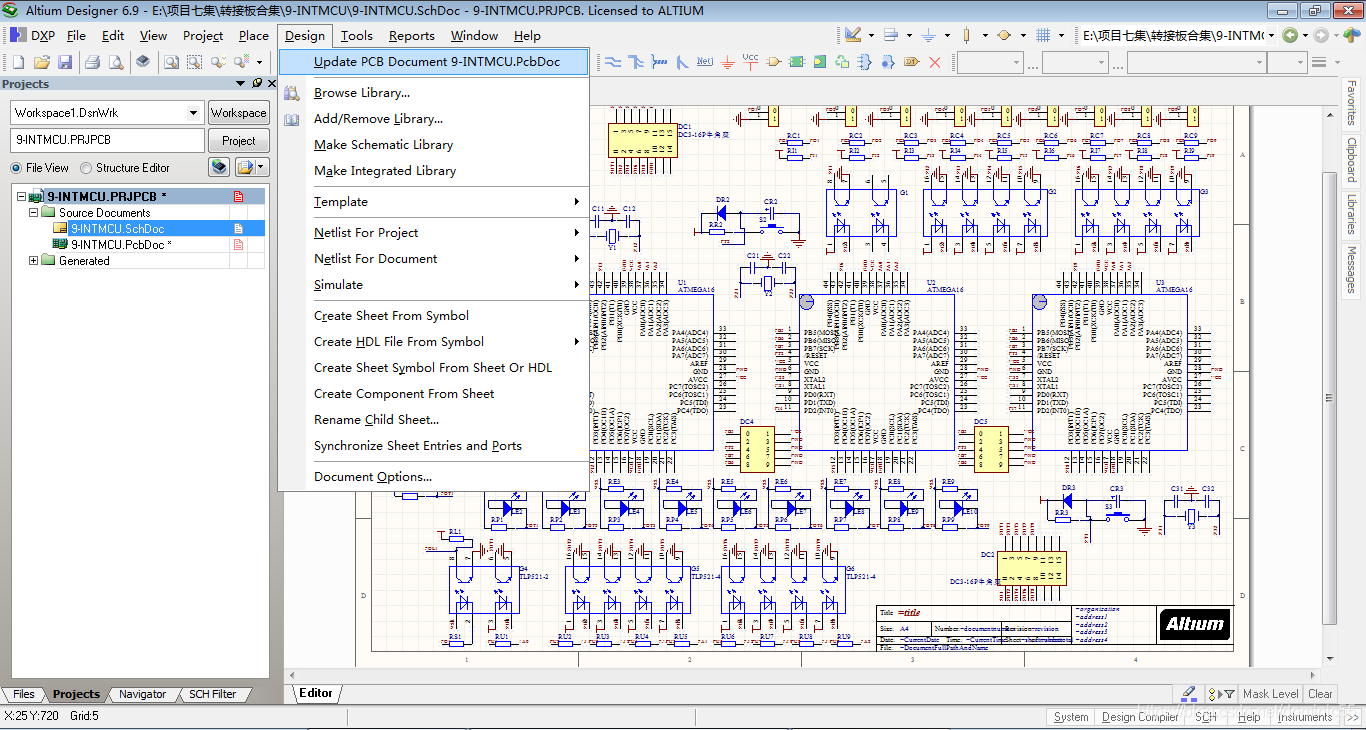1366x730 pixels.
Task: Select 9-INTMCU.PcbDoc in project tree
Action: point(121,245)
